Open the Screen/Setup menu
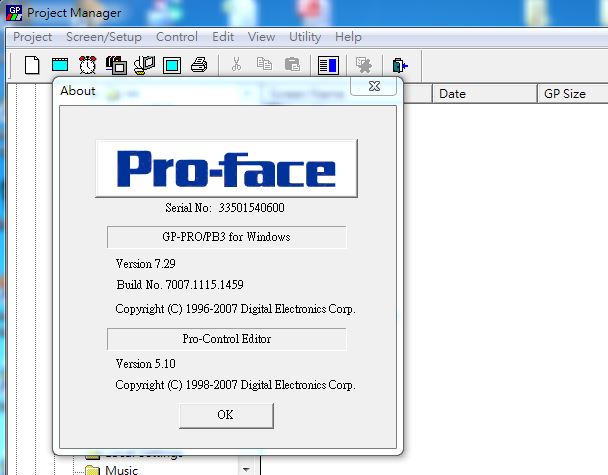The image size is (608, 475). click(x=103, y=37)
